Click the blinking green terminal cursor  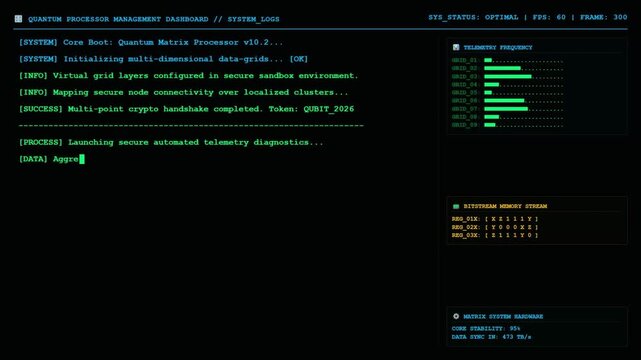(x=82, y=159)
